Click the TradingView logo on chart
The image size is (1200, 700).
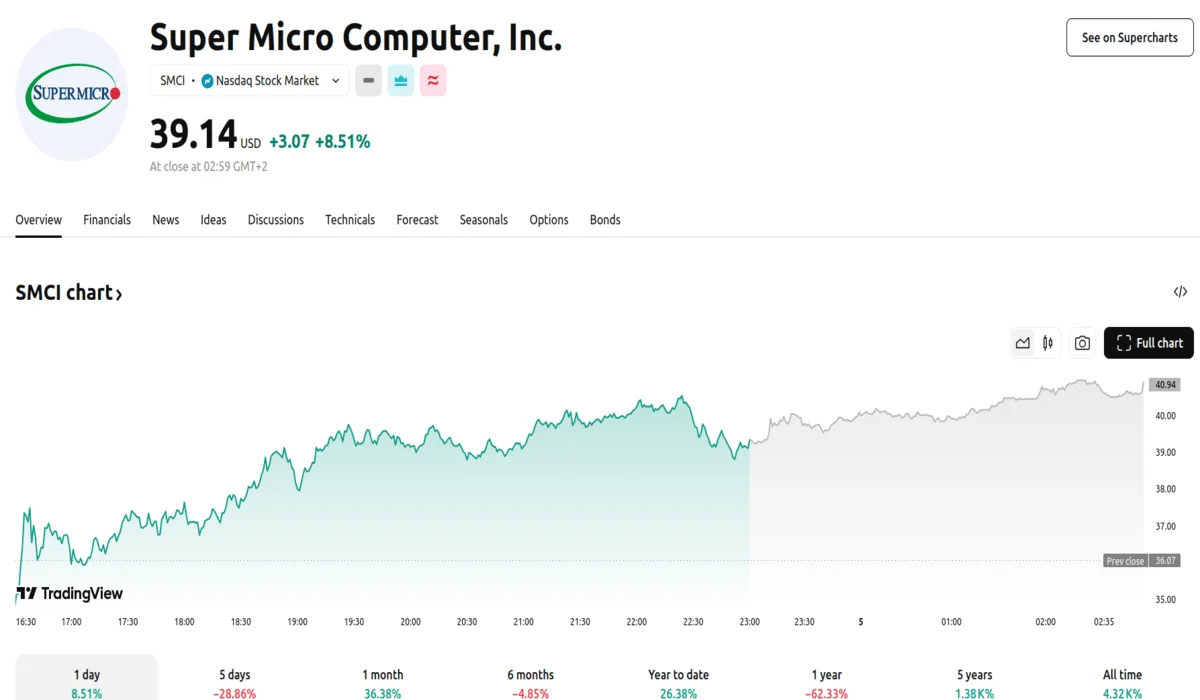[70, 594]
